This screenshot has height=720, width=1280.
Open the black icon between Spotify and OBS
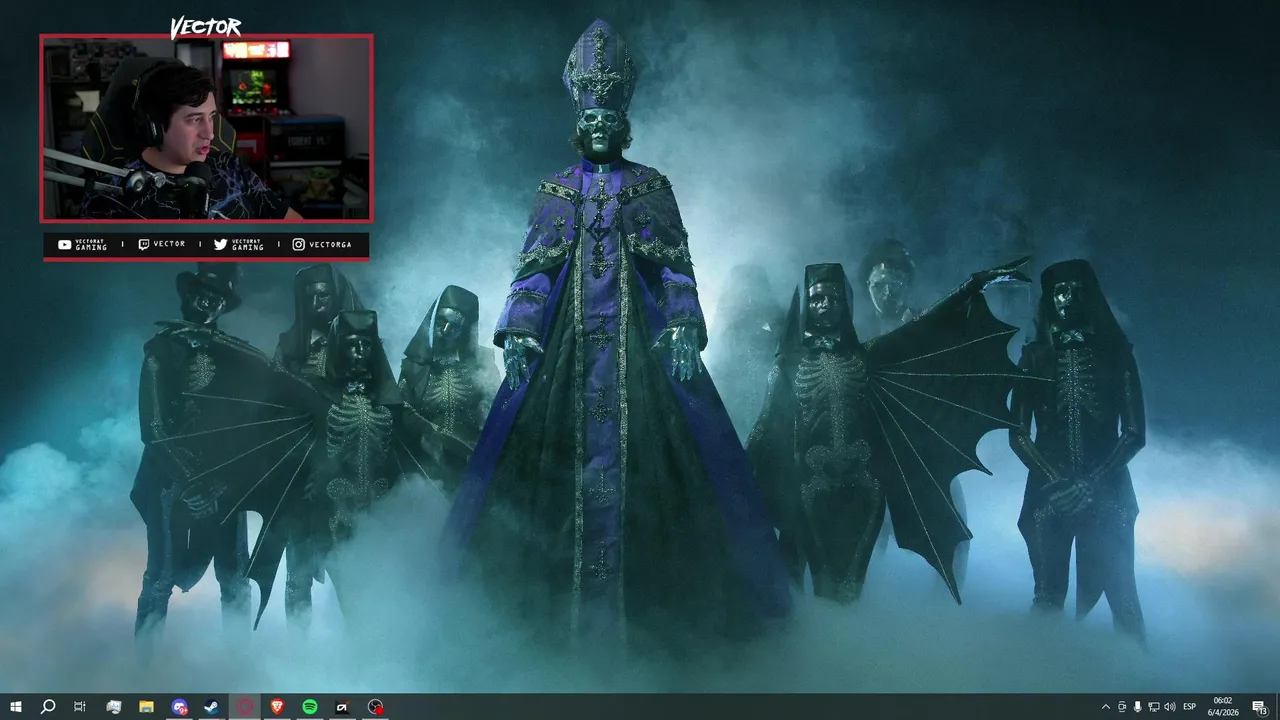pos(342,707)
